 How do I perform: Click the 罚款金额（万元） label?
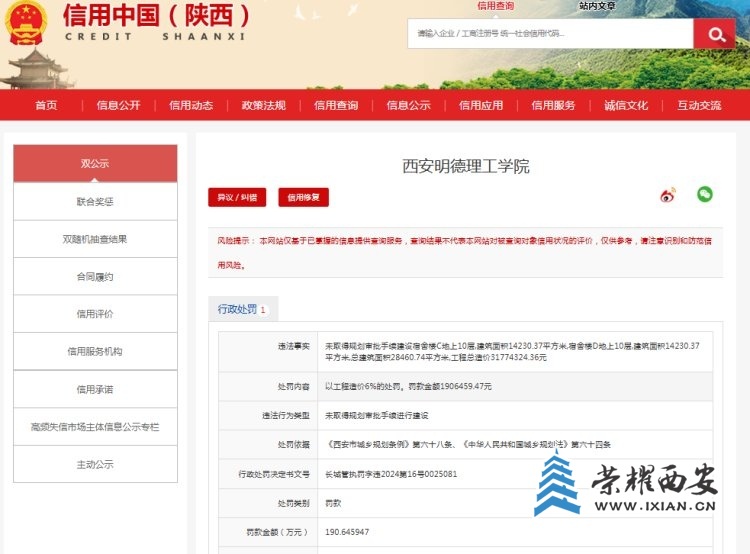277,532
